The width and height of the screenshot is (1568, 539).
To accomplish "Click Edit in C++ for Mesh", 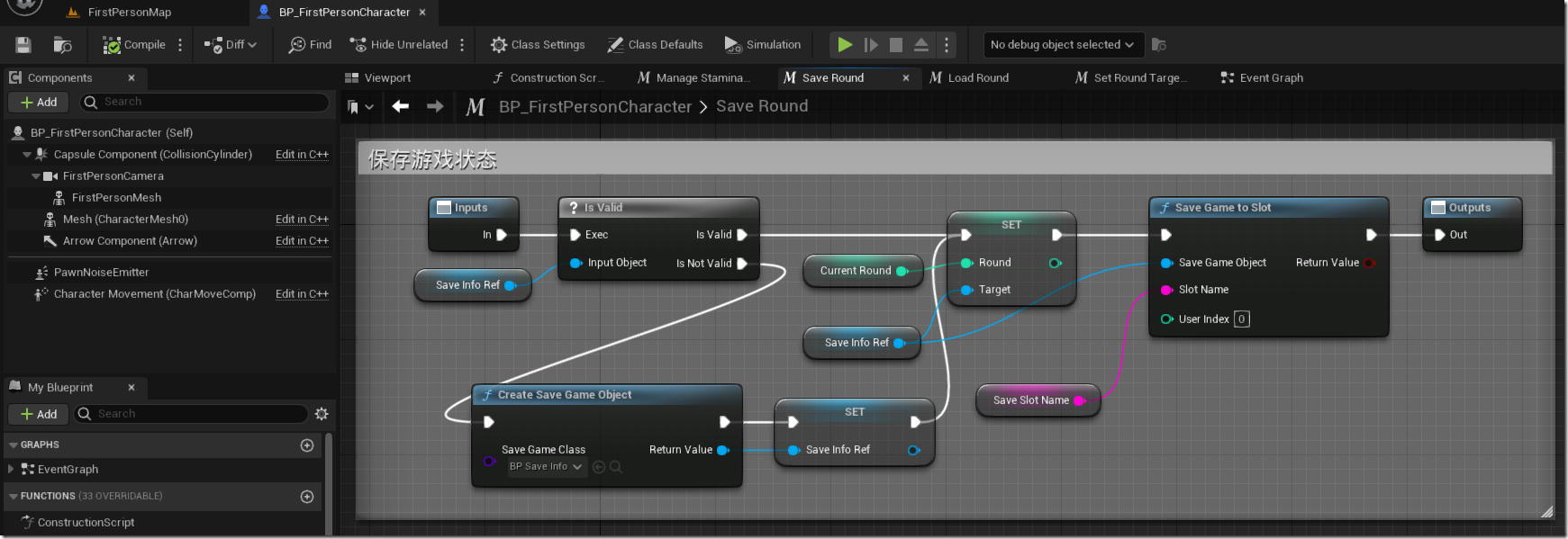I will coord(302,220).
